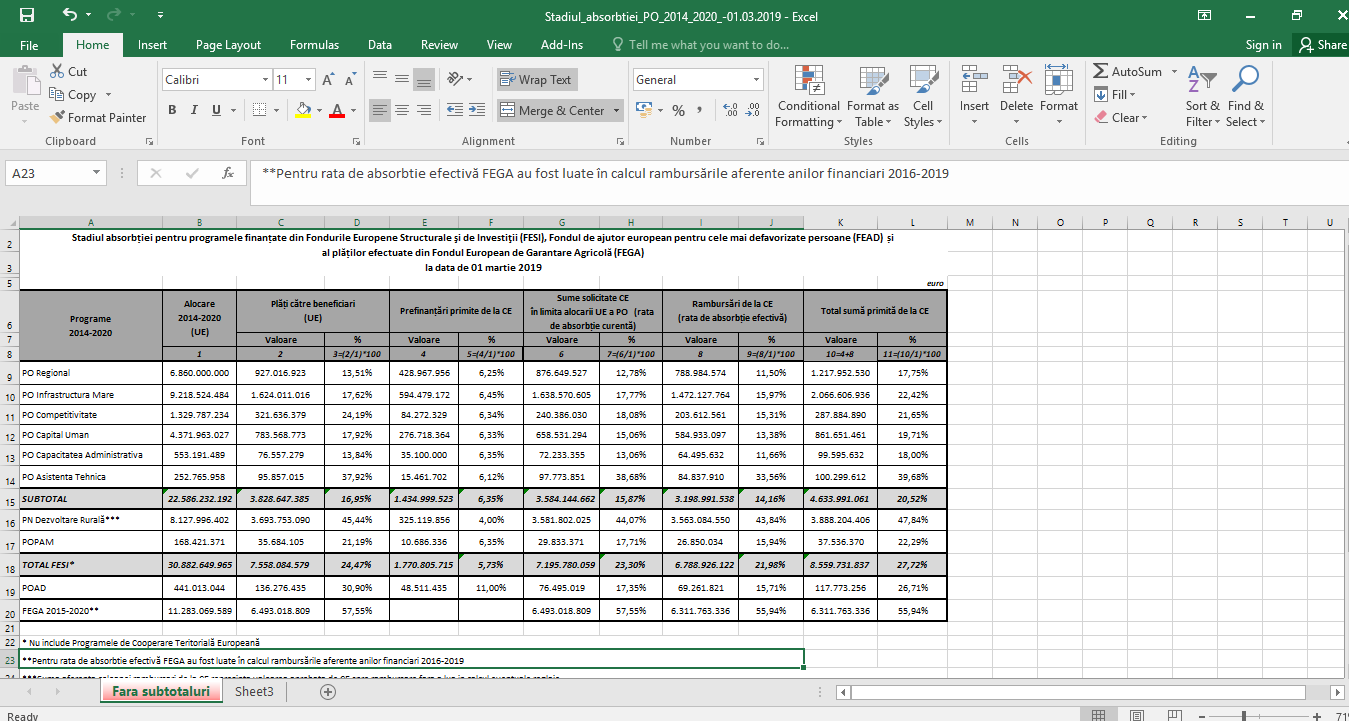Click the Percent Style icon
This screenshot has width=1349, height=721.
click(x=678, y=110)
